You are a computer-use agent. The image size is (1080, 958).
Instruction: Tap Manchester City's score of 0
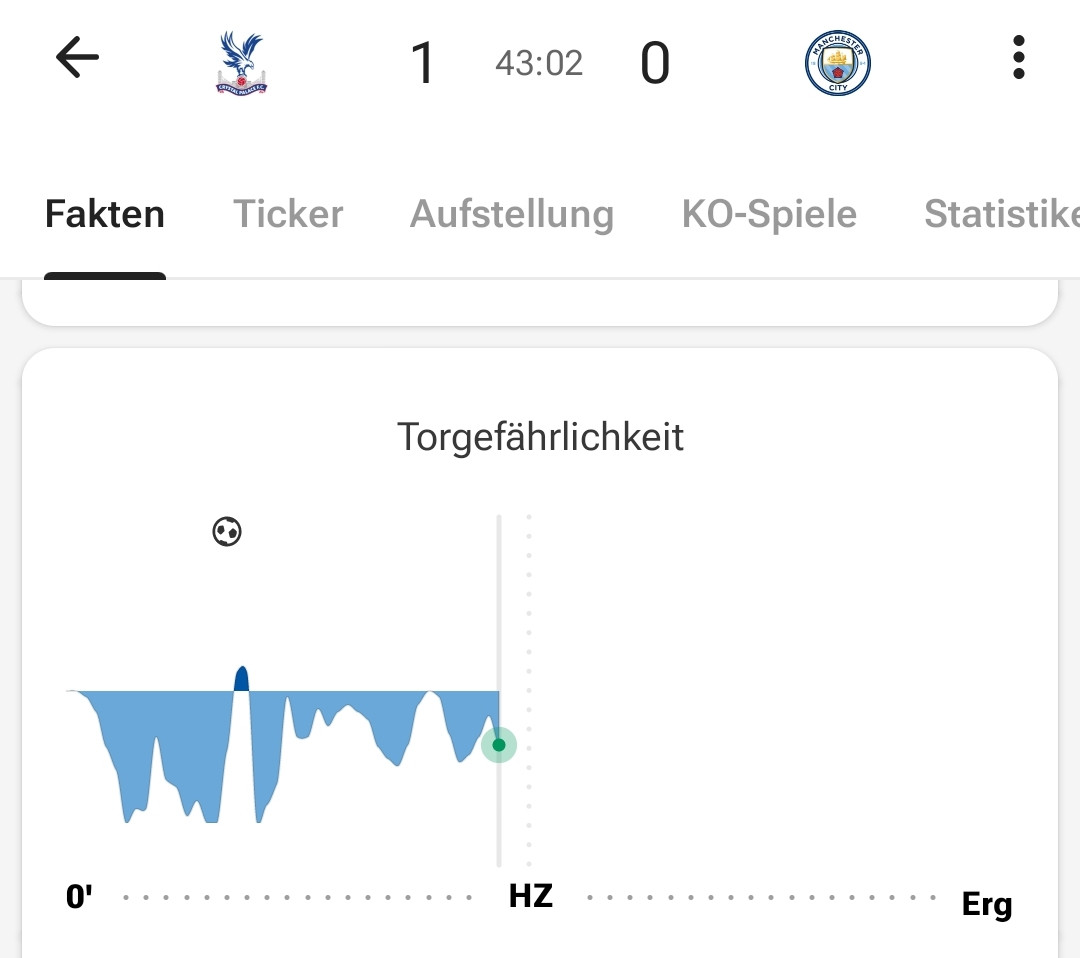click(654, 63)
